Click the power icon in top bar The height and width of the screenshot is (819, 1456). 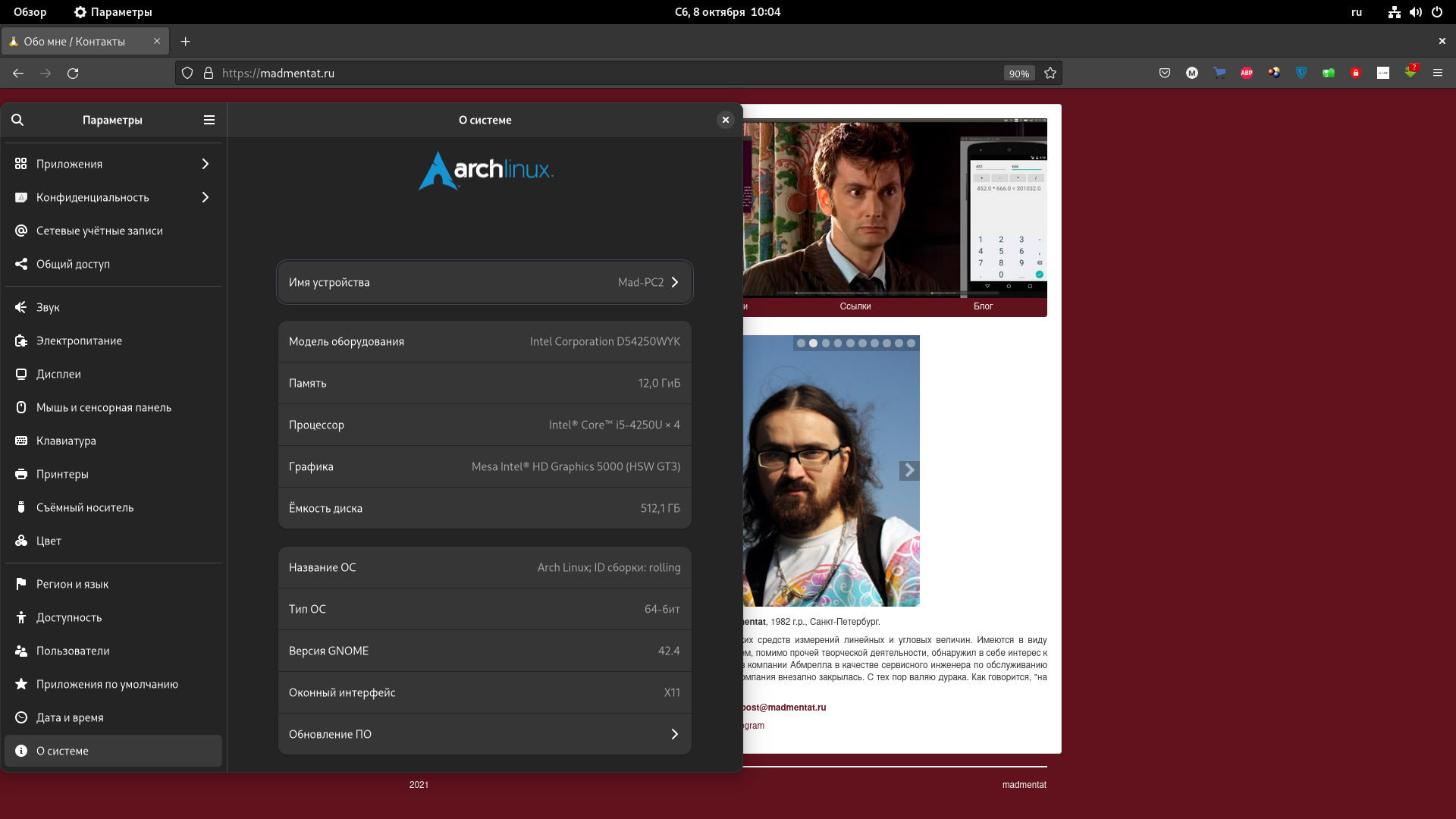click(1437, 12)
